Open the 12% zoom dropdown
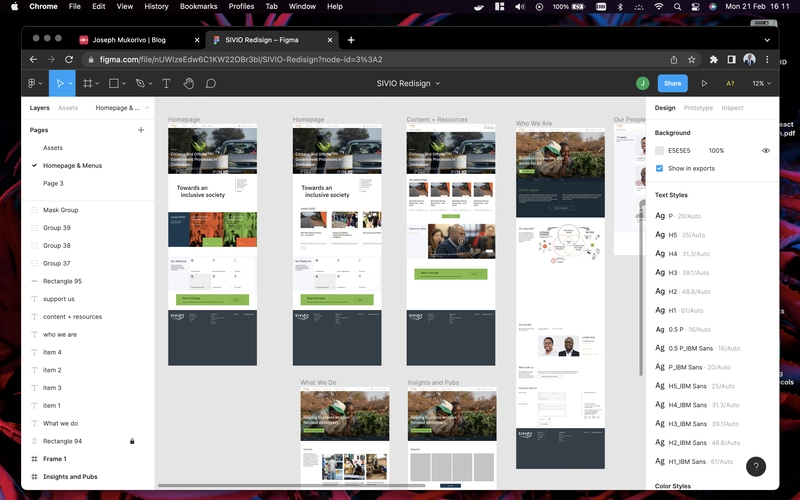This screenshot has width=800, height=500. coord(761,84)
